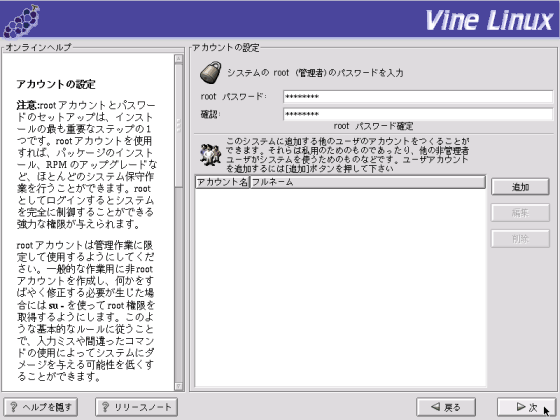Click the disabled 編集 (edit) button
The image size is (560, 420).
(x=520, y=213)
